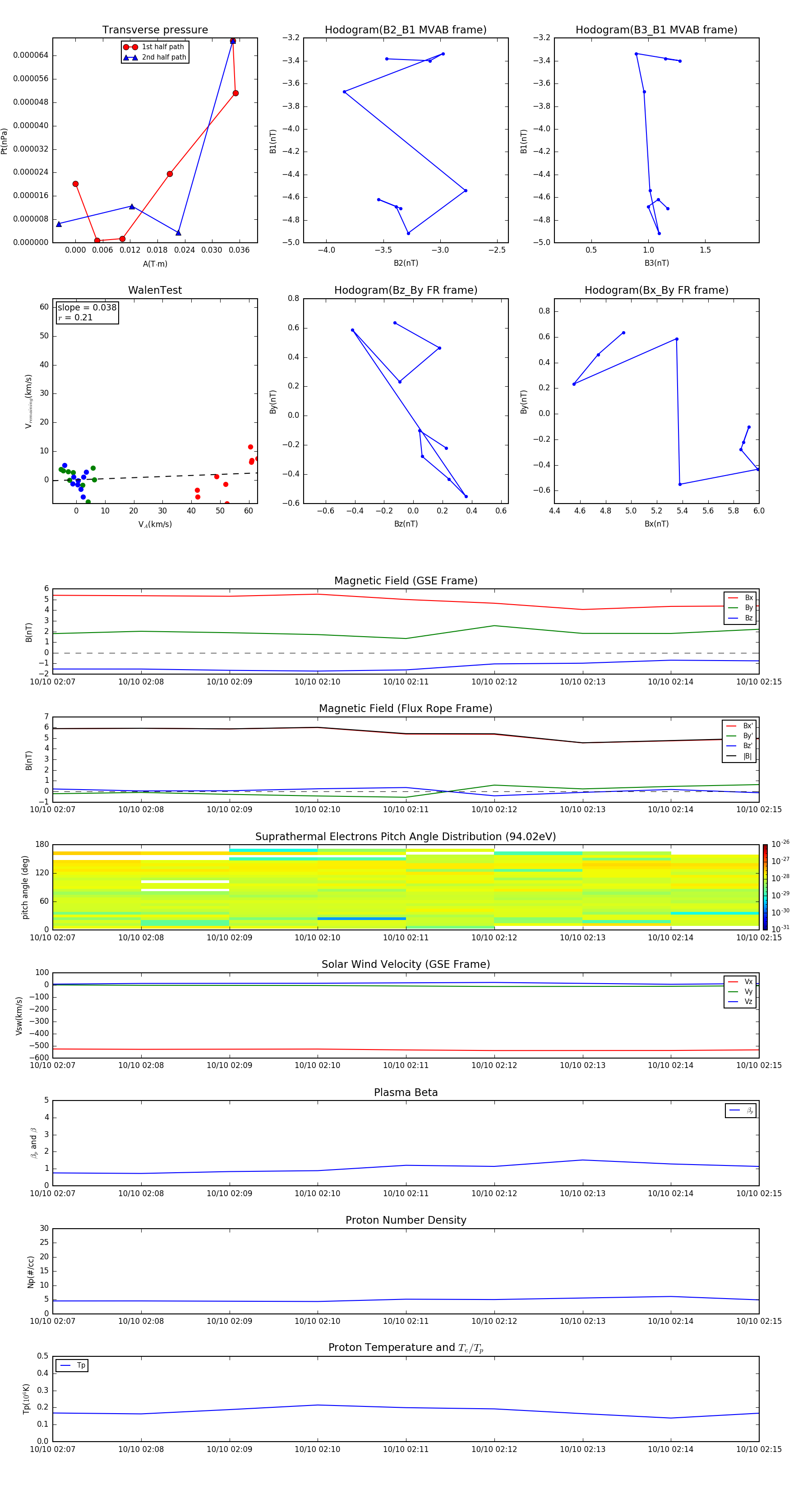Click the 'Magnetic Field (Flux Rope Frame)' title

406,709
